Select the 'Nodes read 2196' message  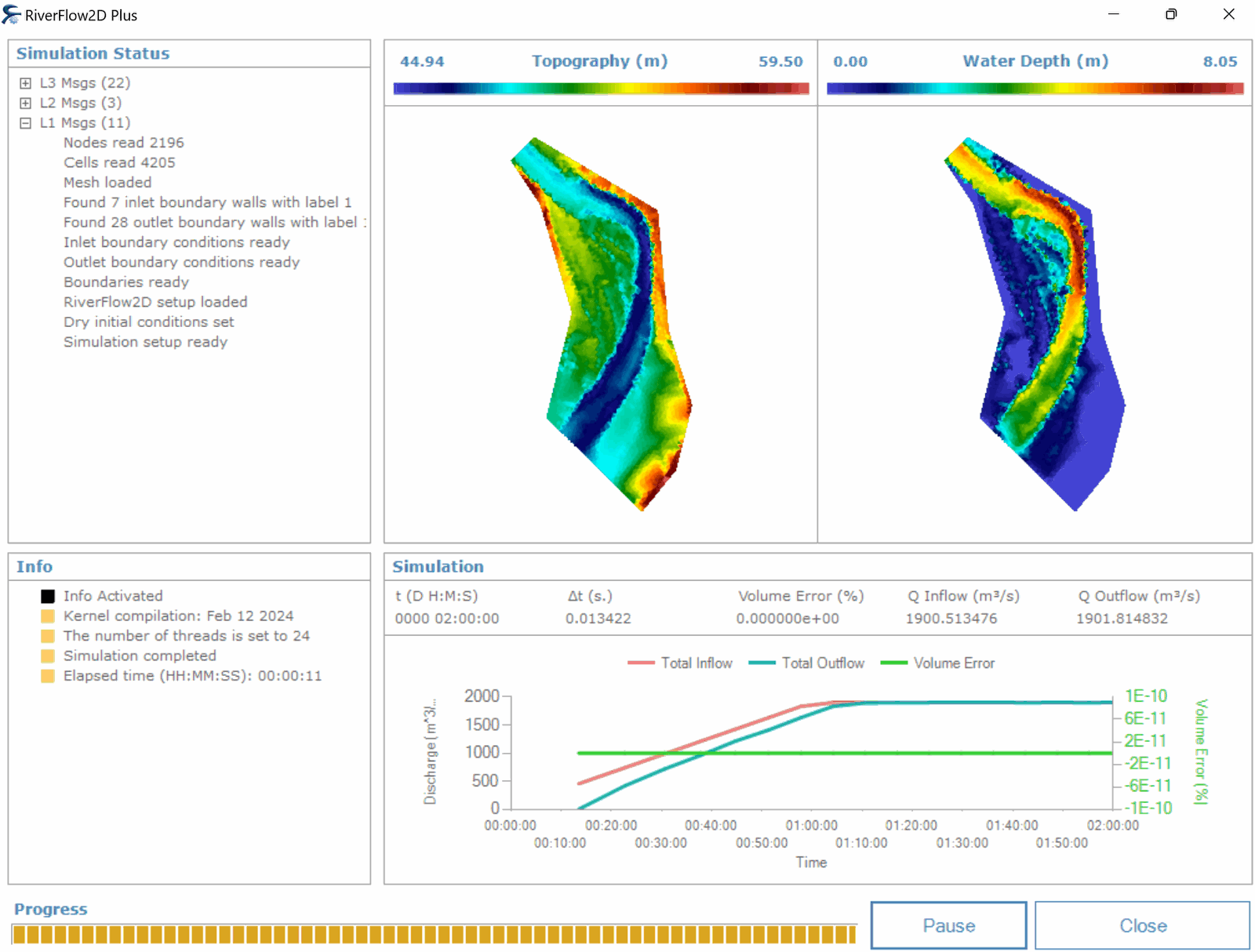tap(124, 143)
